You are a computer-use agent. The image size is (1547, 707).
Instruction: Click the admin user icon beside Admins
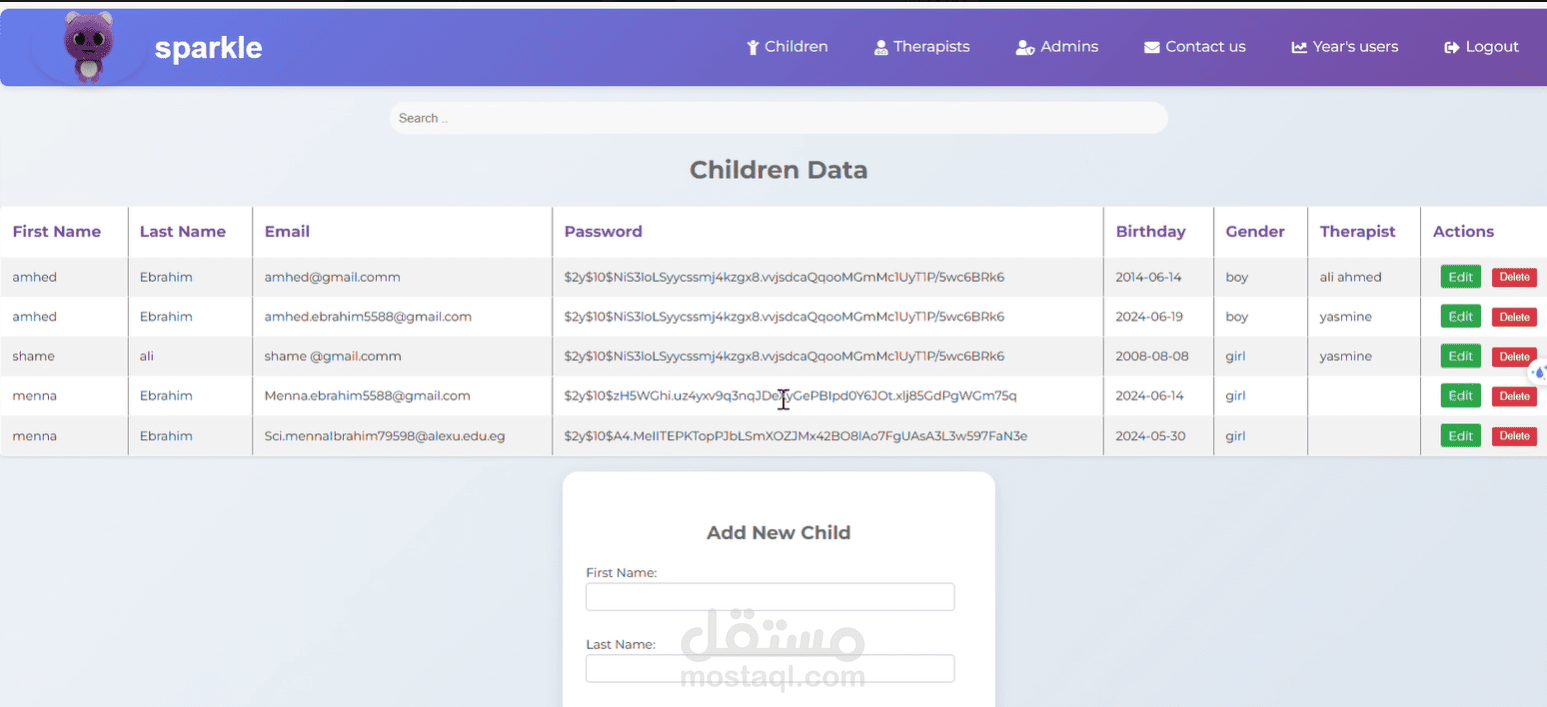(1025, 47)
